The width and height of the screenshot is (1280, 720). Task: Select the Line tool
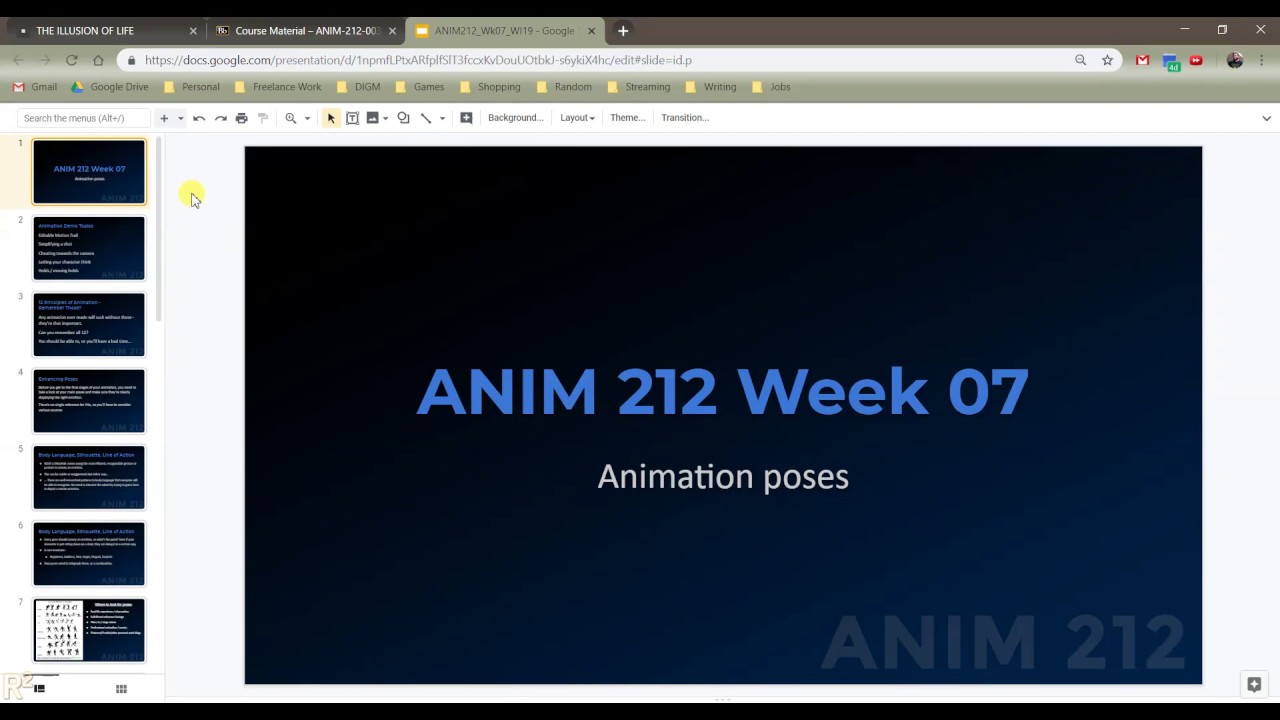click(x=426, y=118)
